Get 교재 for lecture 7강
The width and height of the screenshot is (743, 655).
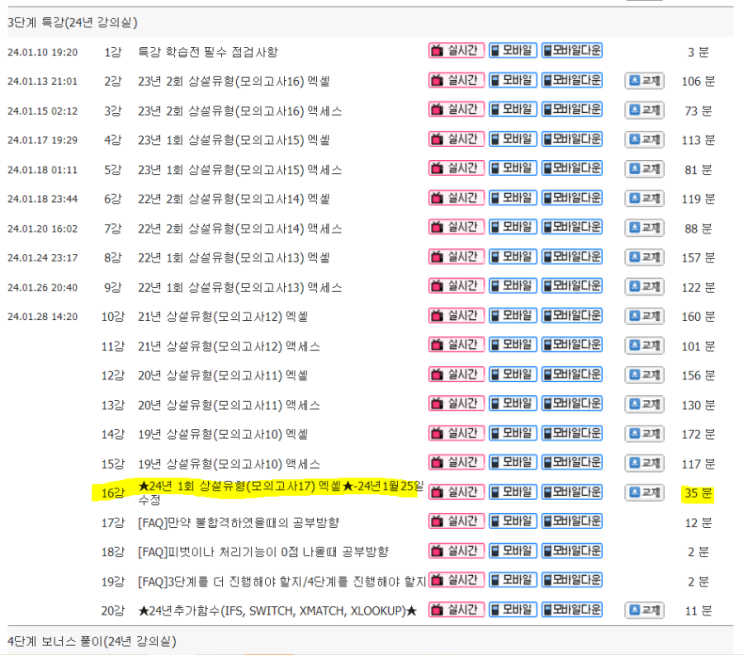[644, 228]
